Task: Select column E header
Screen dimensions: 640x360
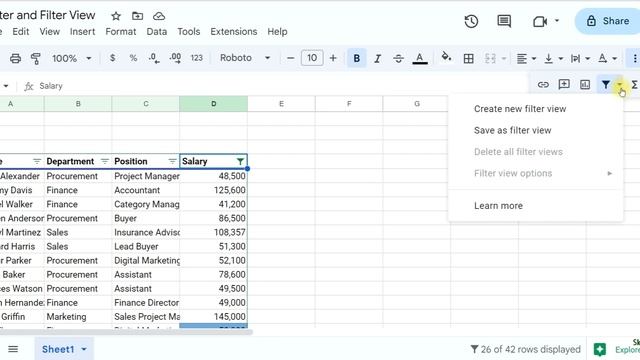Action: [281, 104]
